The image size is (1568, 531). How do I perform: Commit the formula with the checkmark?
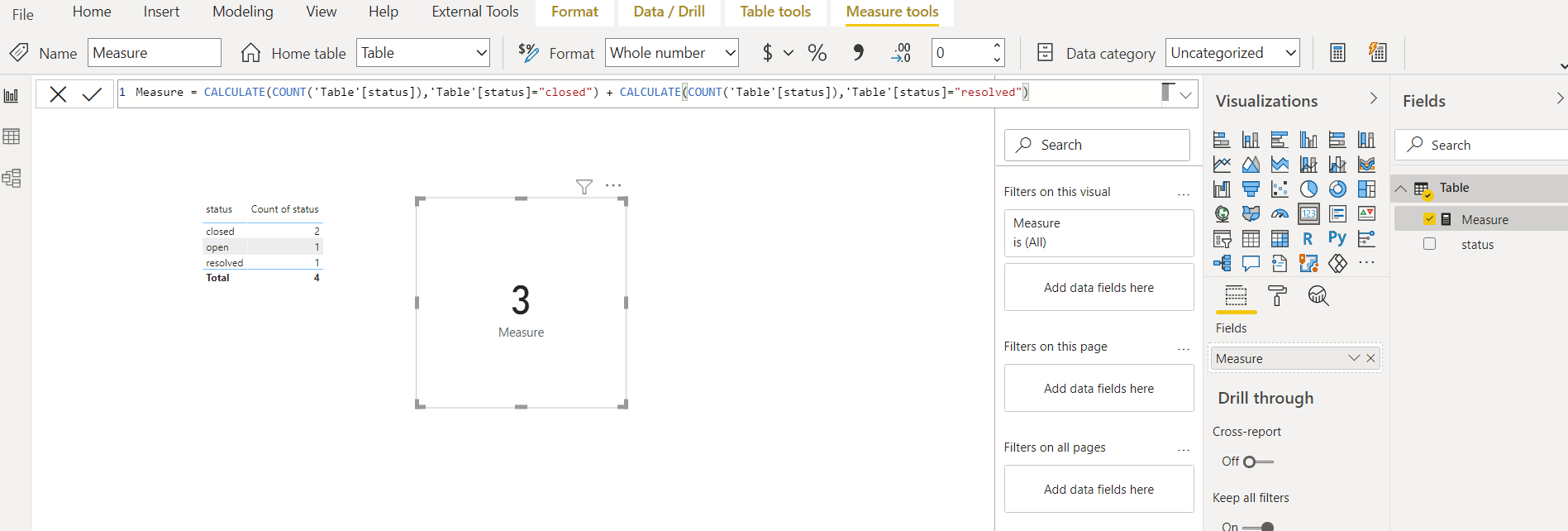92,93
